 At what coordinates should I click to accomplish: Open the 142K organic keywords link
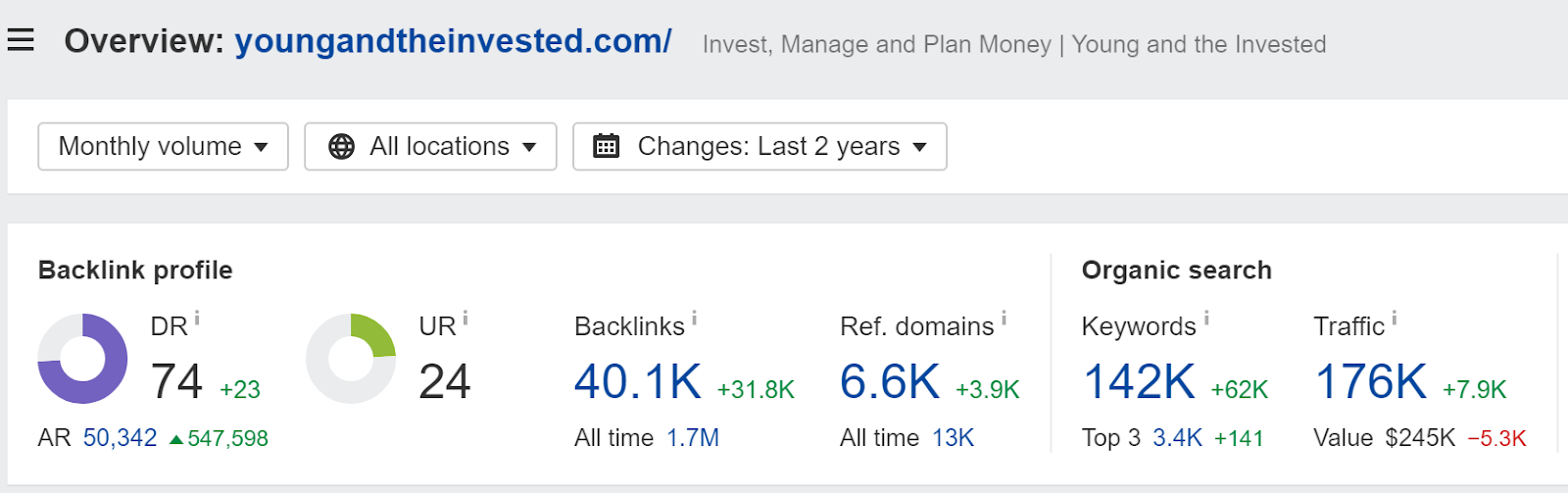(x=1139, y=381)
